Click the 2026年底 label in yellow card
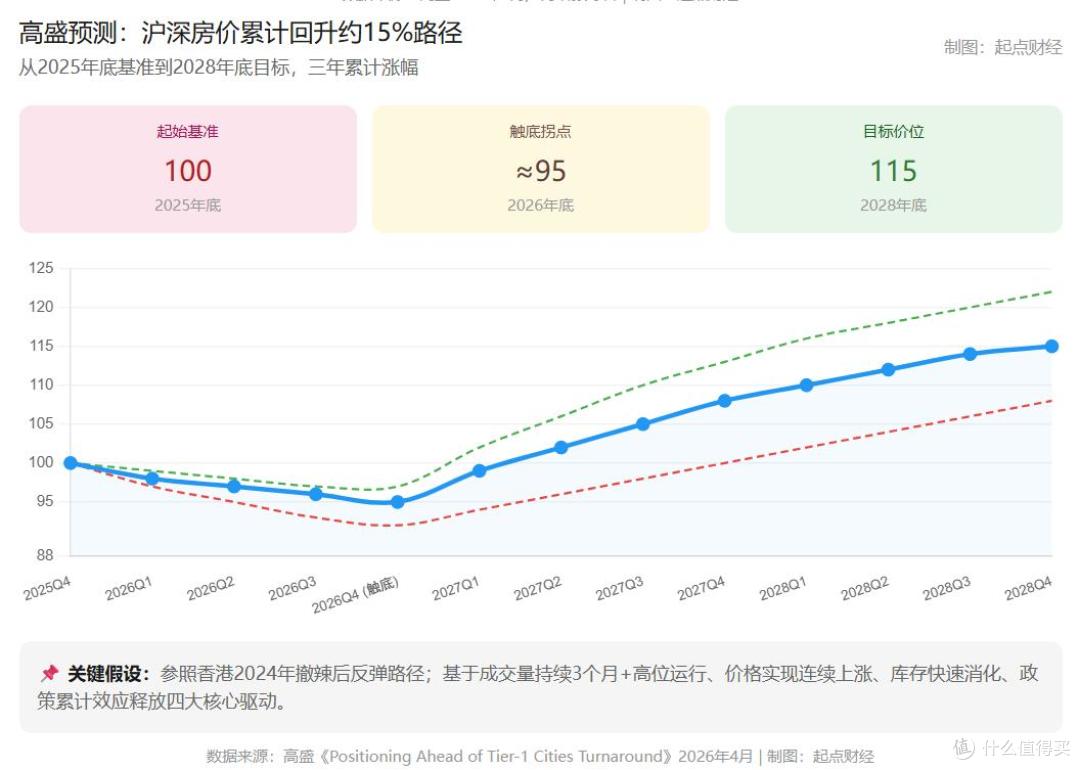The width and height of the screenshot is (1080, 770). (x=541, y=205)
